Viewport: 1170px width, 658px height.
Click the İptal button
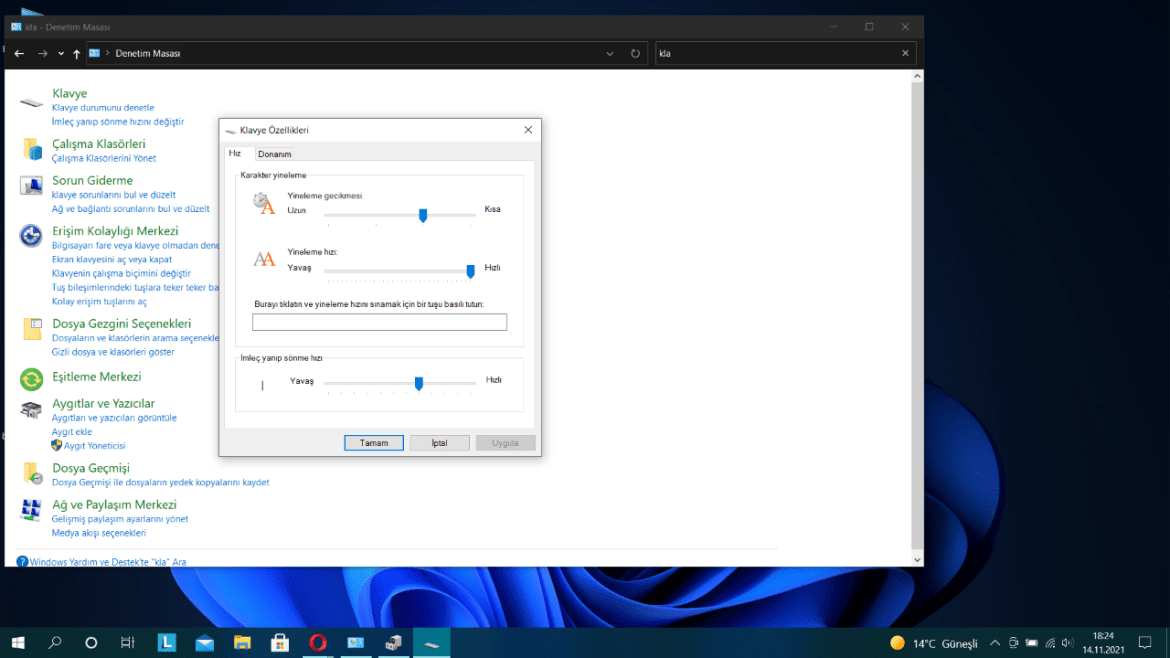point(439,443)
